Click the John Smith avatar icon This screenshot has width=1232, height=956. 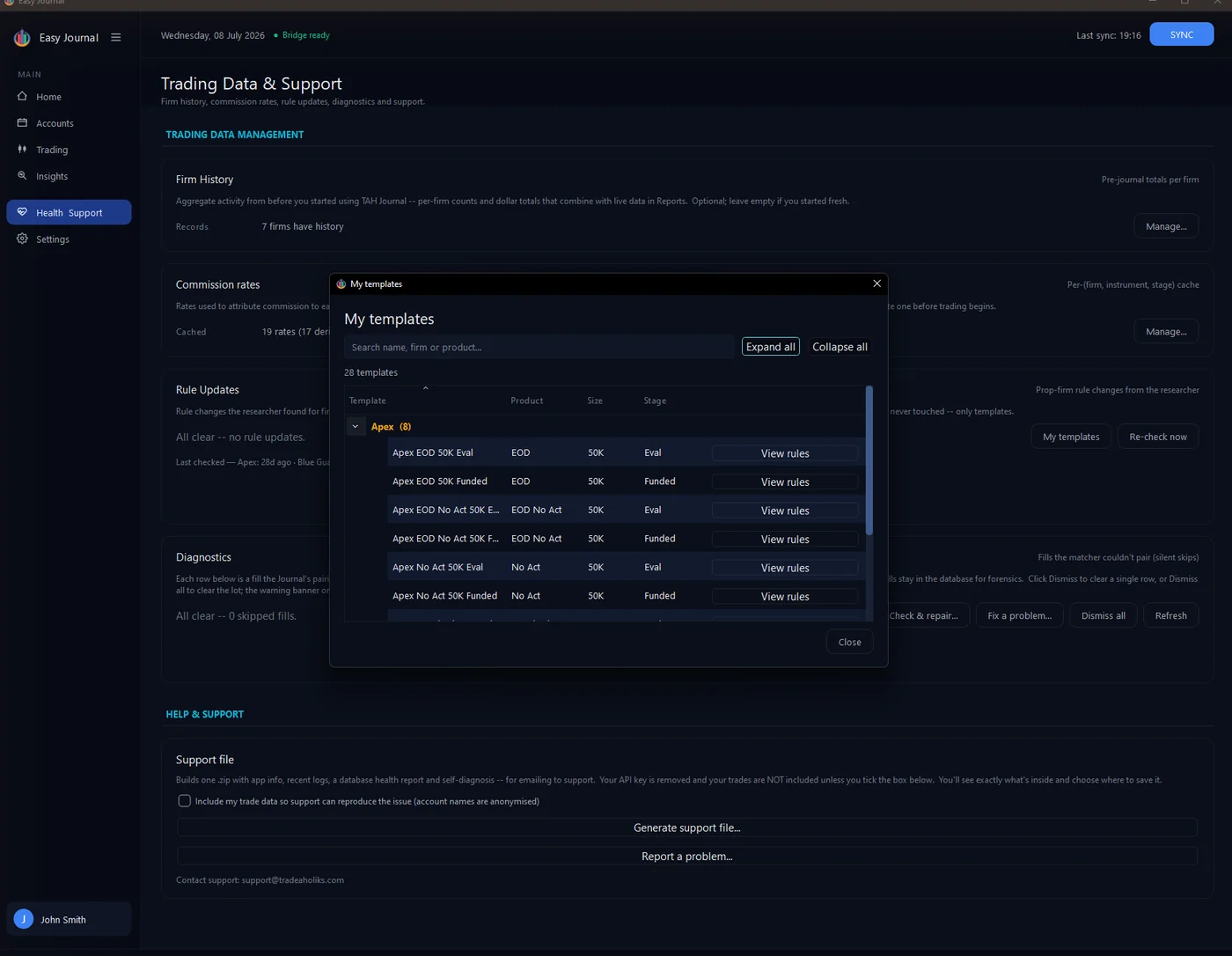24,919
